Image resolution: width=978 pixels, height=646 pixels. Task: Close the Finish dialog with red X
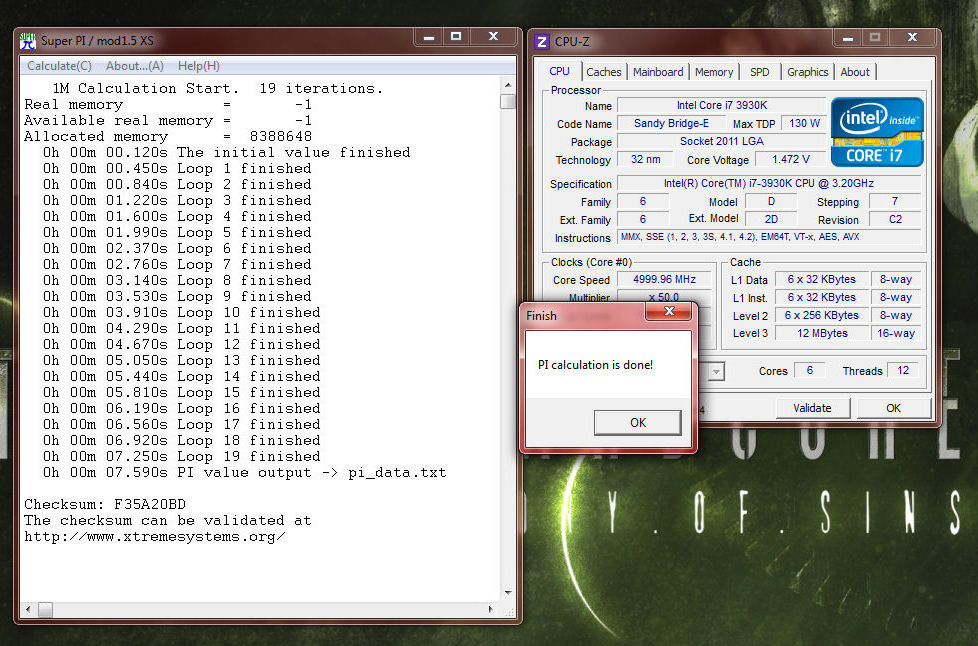pos(669,311)
